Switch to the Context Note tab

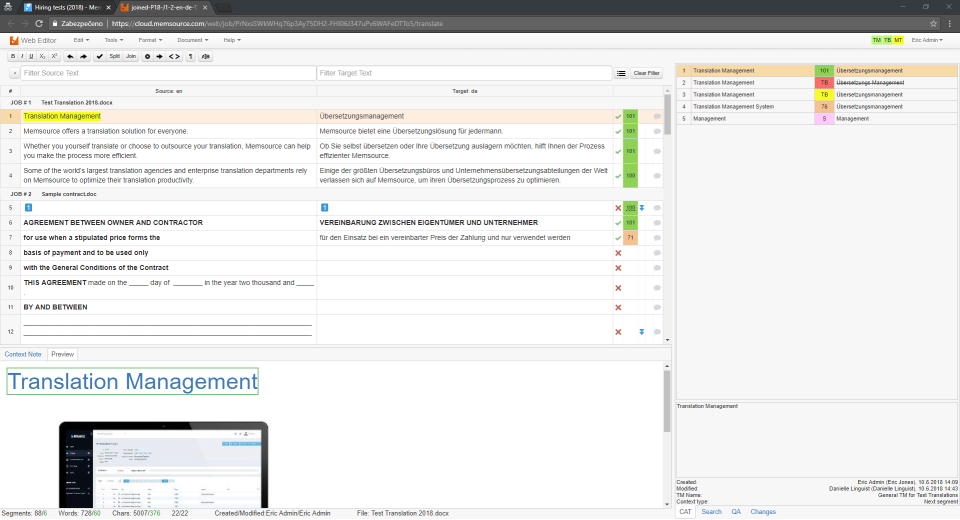coord(23,355)
